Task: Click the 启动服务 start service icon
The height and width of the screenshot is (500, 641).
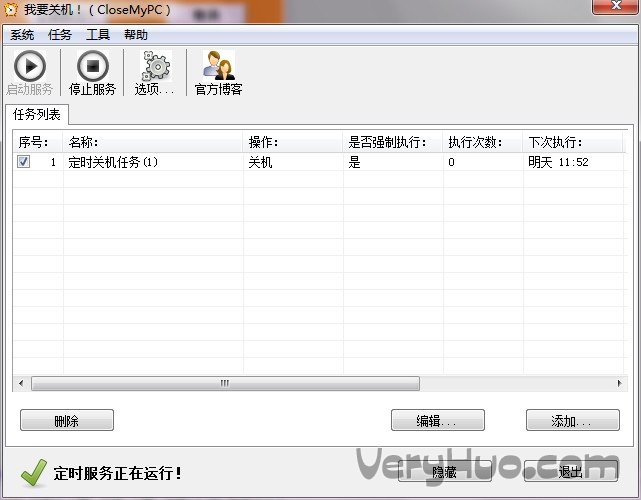Action: [29, 66]
